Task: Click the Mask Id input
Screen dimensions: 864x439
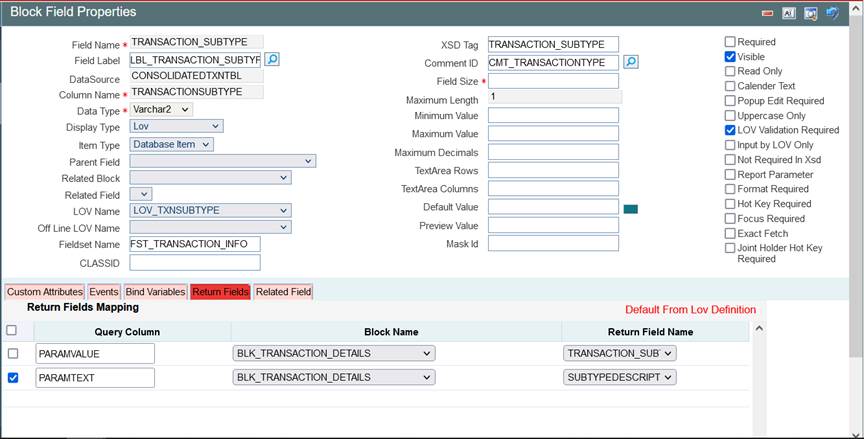Action: tap(553, 243)
